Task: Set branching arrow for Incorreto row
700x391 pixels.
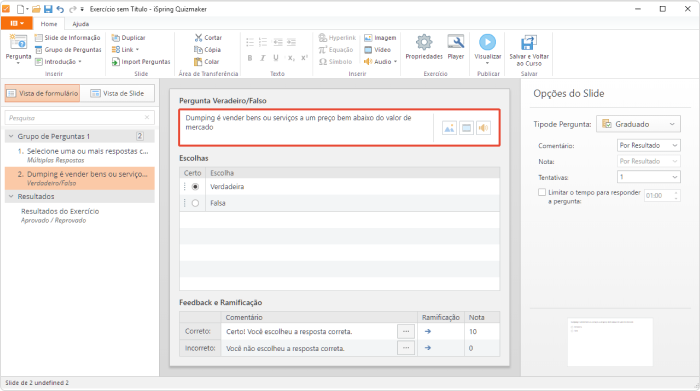Action: (x=428, y=348)
